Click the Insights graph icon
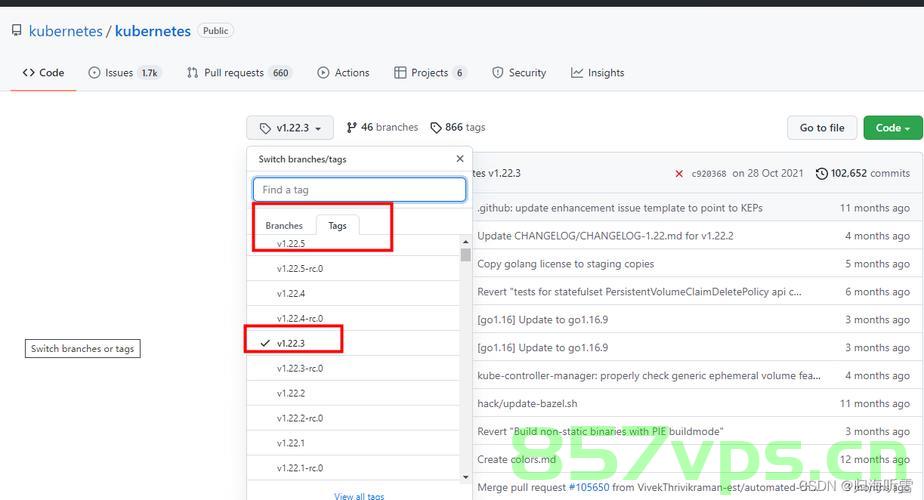The image size is (924, 500). [577, 73]
